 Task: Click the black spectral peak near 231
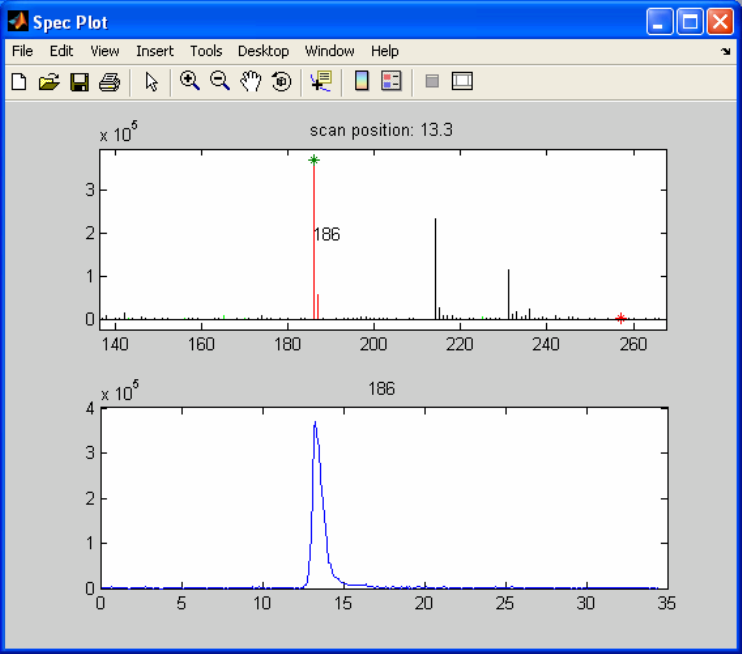click(x=509, y=294)
